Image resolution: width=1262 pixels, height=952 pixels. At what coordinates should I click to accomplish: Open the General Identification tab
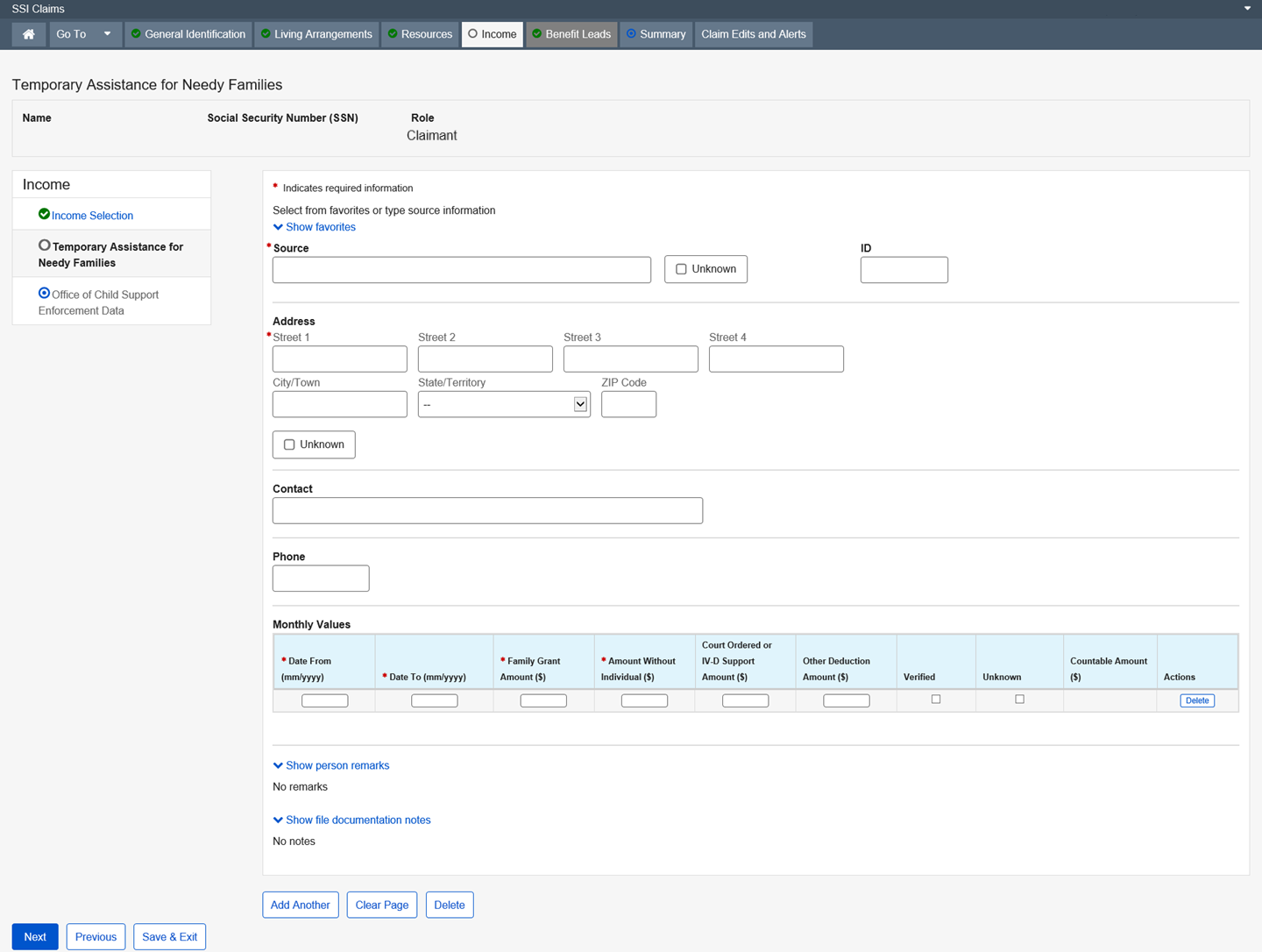(x=188, y=34)
